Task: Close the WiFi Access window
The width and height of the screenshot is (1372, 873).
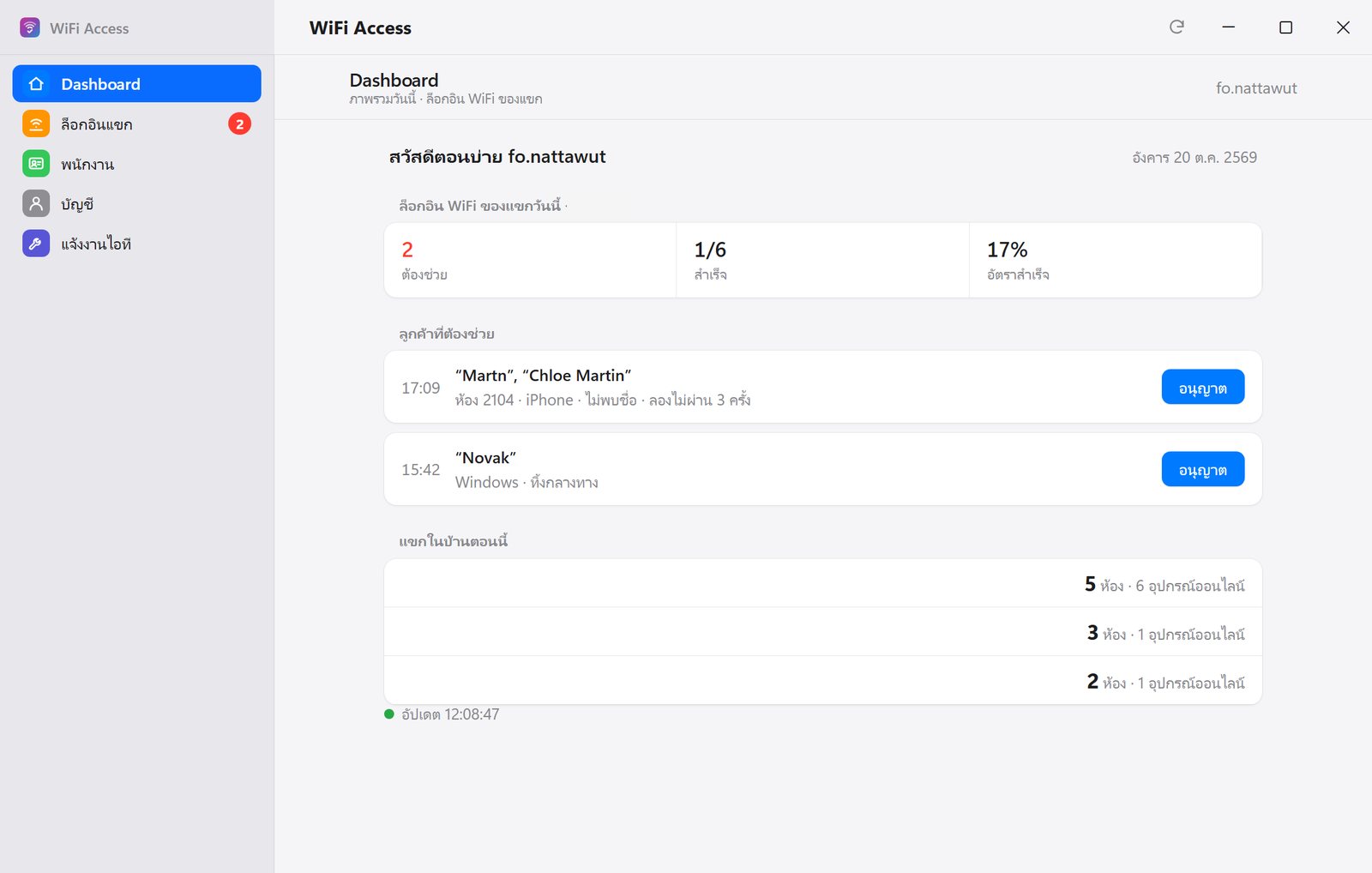Action: 1343,27
